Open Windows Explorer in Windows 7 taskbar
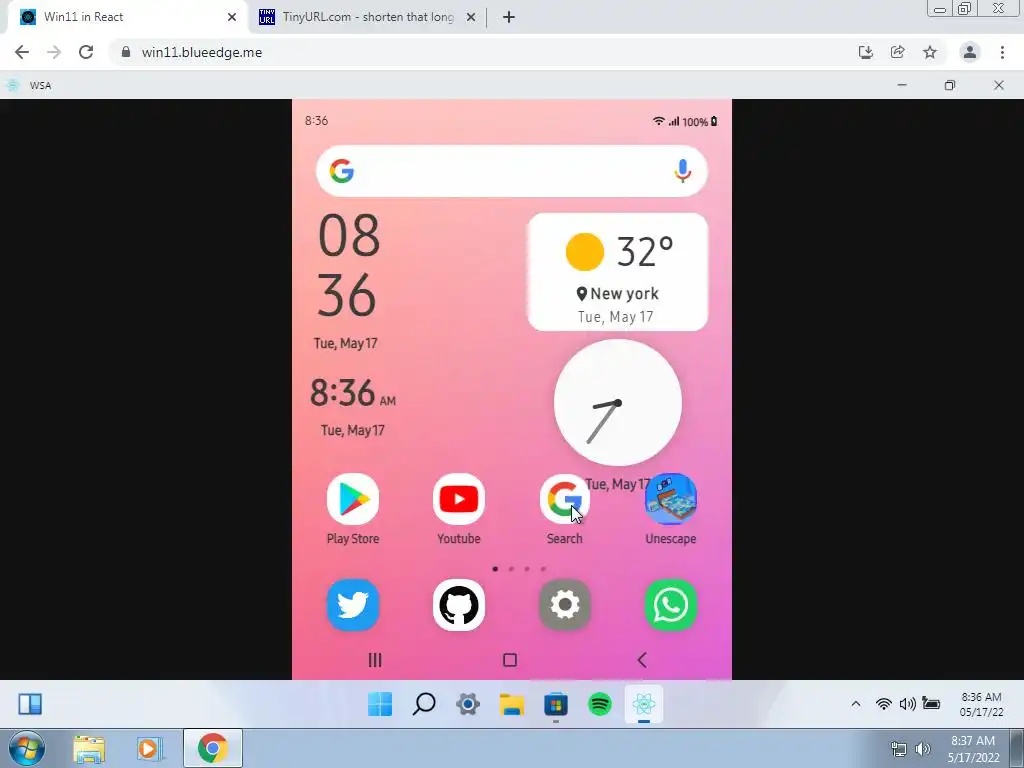This screenshot has height=768, width=1024. tap(89, 748)
